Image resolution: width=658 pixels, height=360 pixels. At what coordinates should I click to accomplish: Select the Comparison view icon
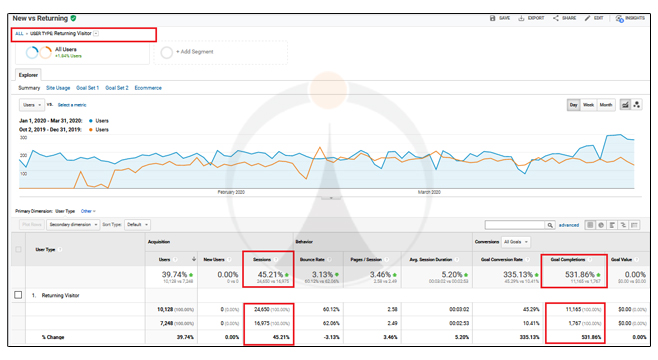click(x=623, y=225)
